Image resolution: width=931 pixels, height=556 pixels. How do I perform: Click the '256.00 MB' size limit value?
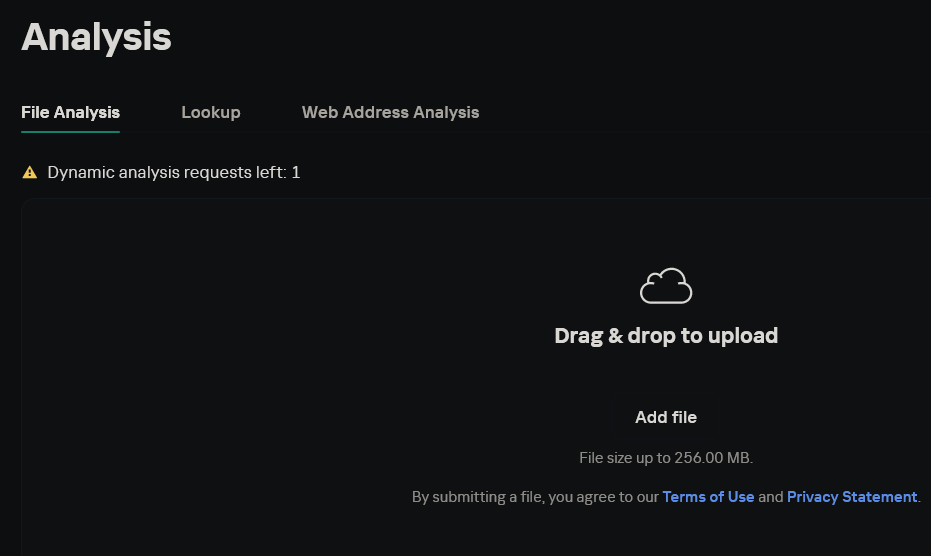click(711, 458)
